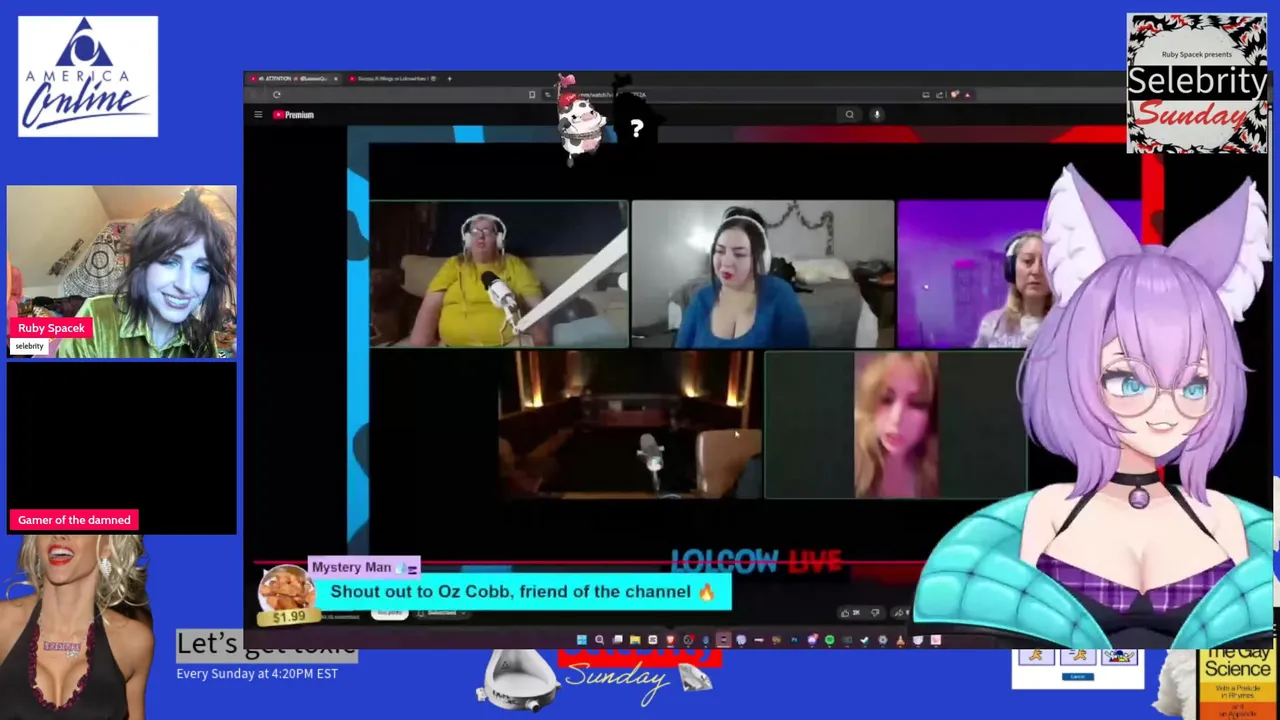Share the video with arrow icon
1280x720 pixels.
(899, 612)
